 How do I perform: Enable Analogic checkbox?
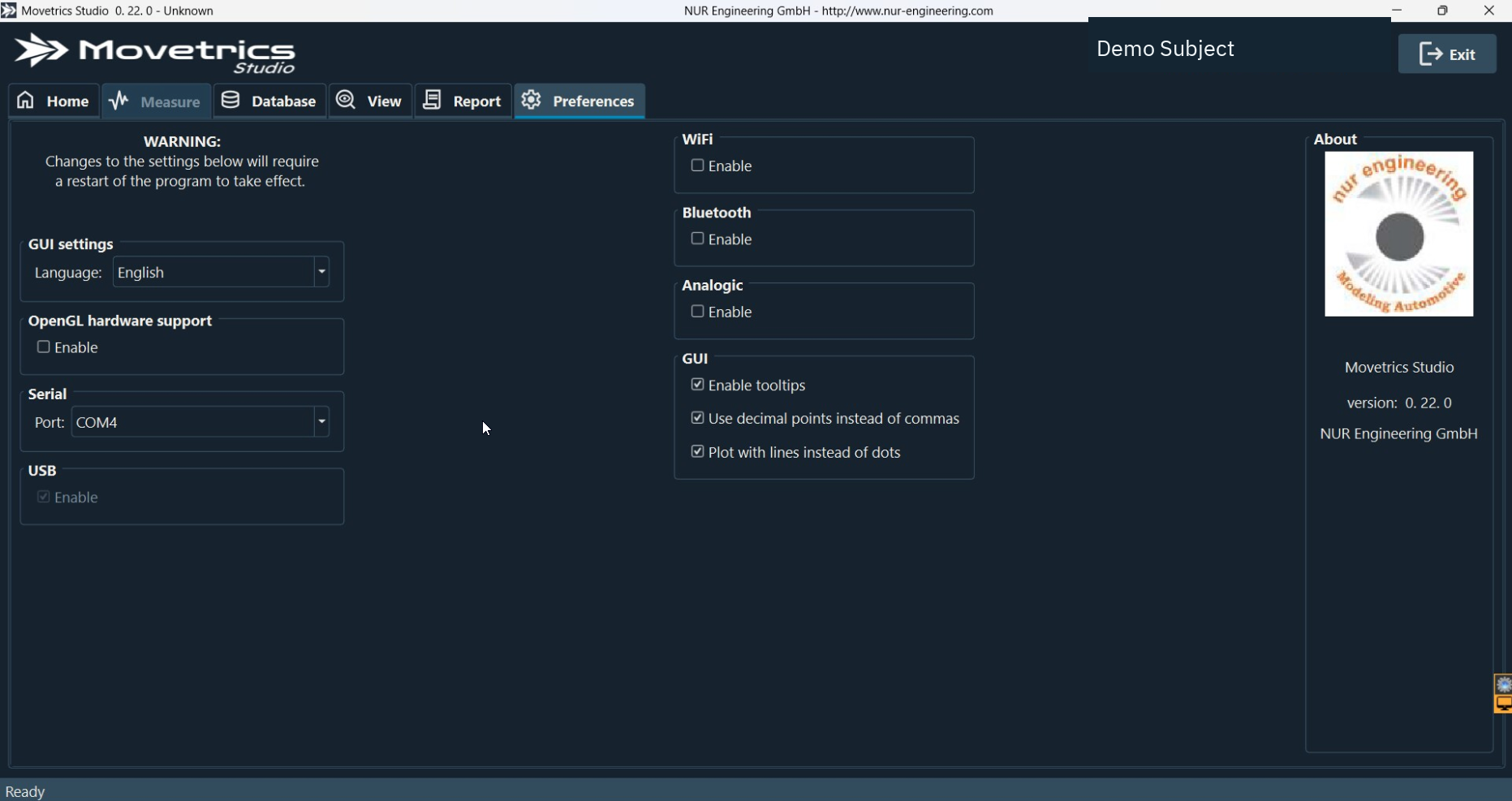(x=697, y=312)
